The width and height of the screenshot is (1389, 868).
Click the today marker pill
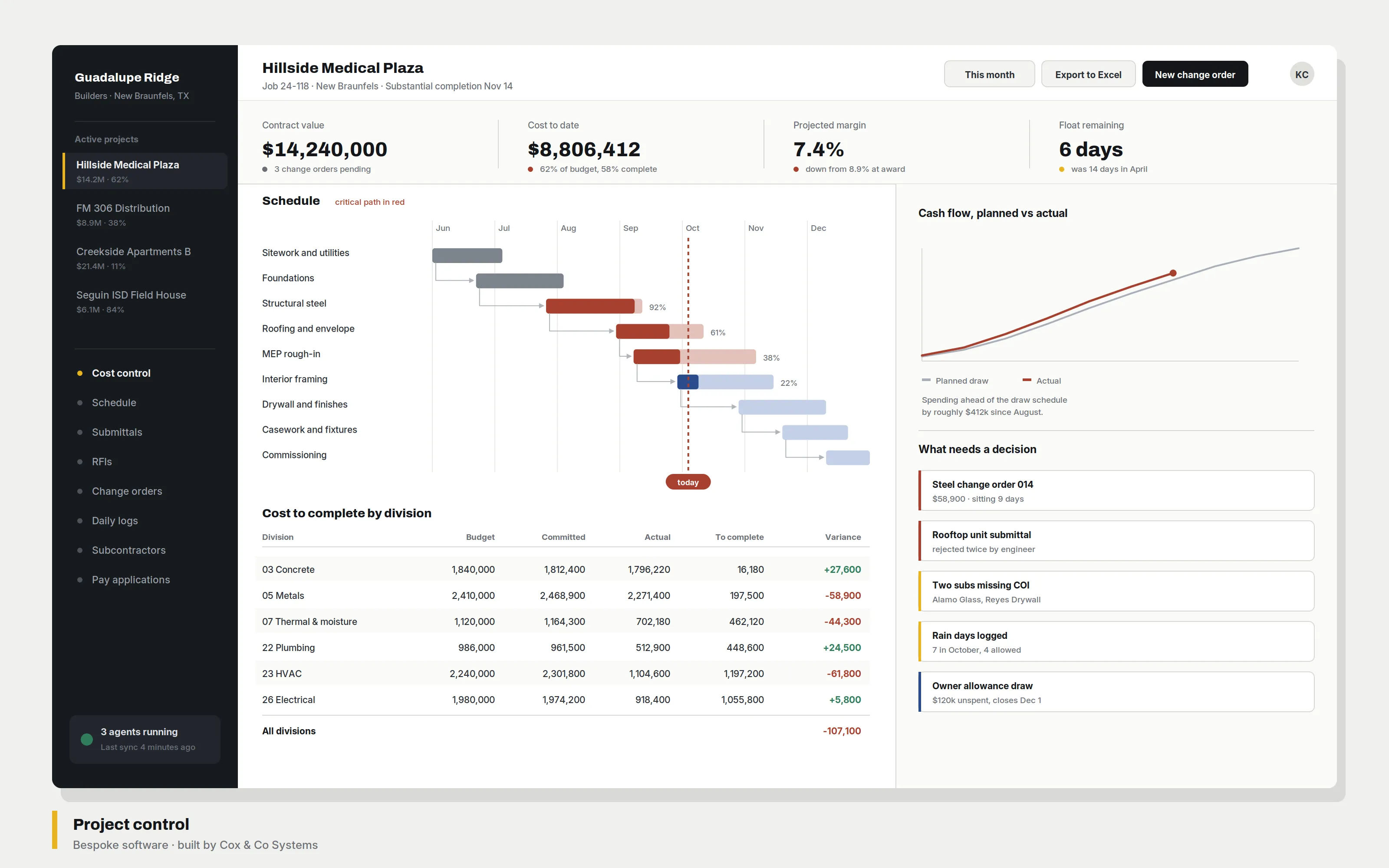[688, 482]
